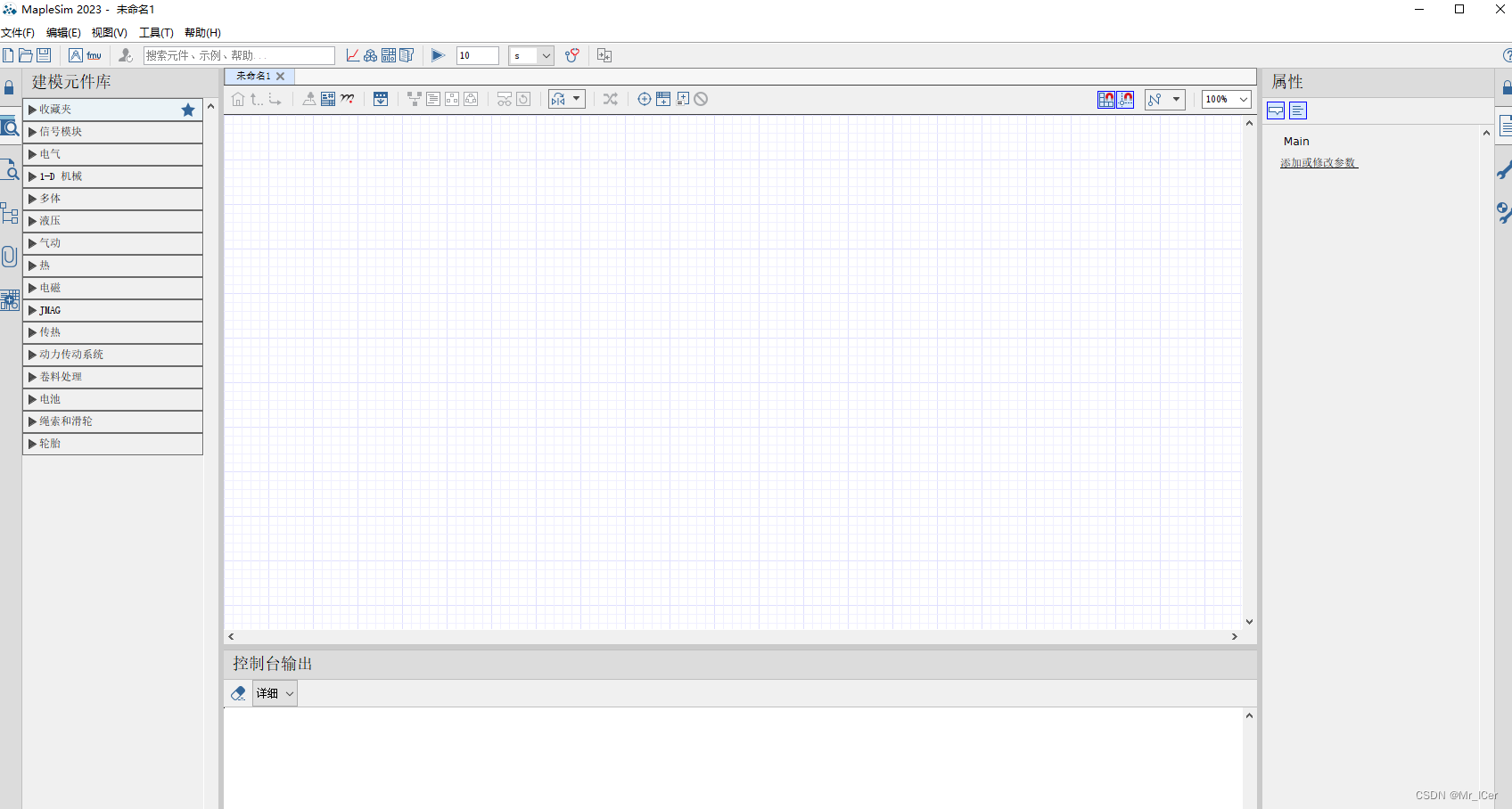Image resolution: width=1512 pixels, height=809 pixels.
Task: Close the 未命名1 tab
Action: tap(280, 77)
